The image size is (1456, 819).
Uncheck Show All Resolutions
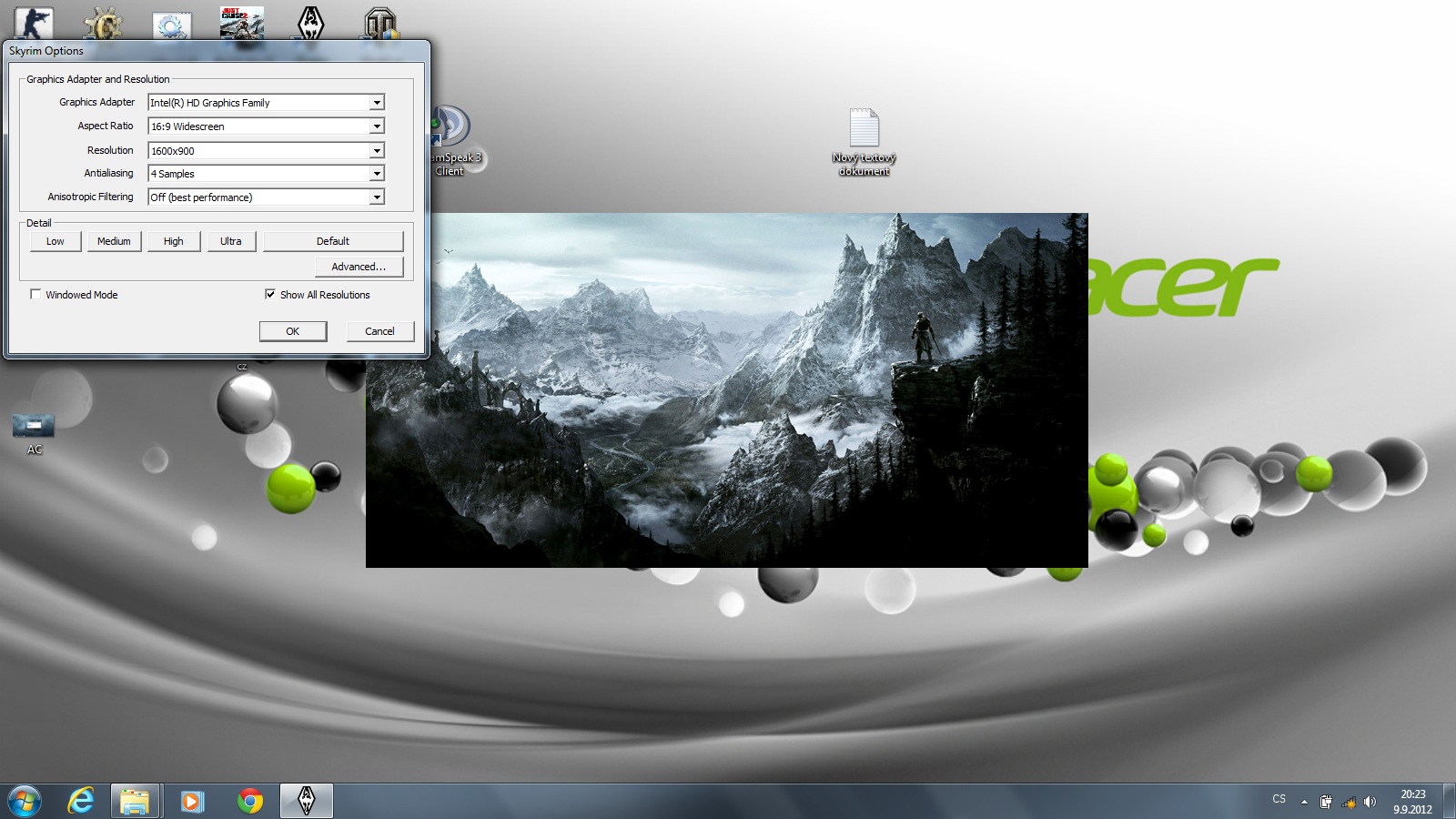coord(270,294)
